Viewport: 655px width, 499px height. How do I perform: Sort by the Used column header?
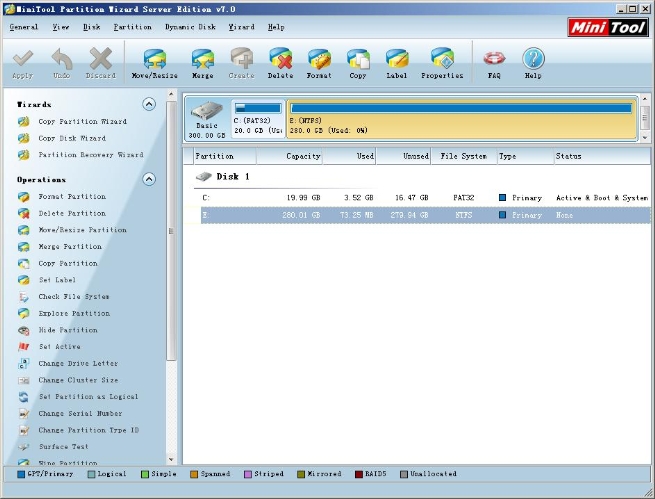349,156
